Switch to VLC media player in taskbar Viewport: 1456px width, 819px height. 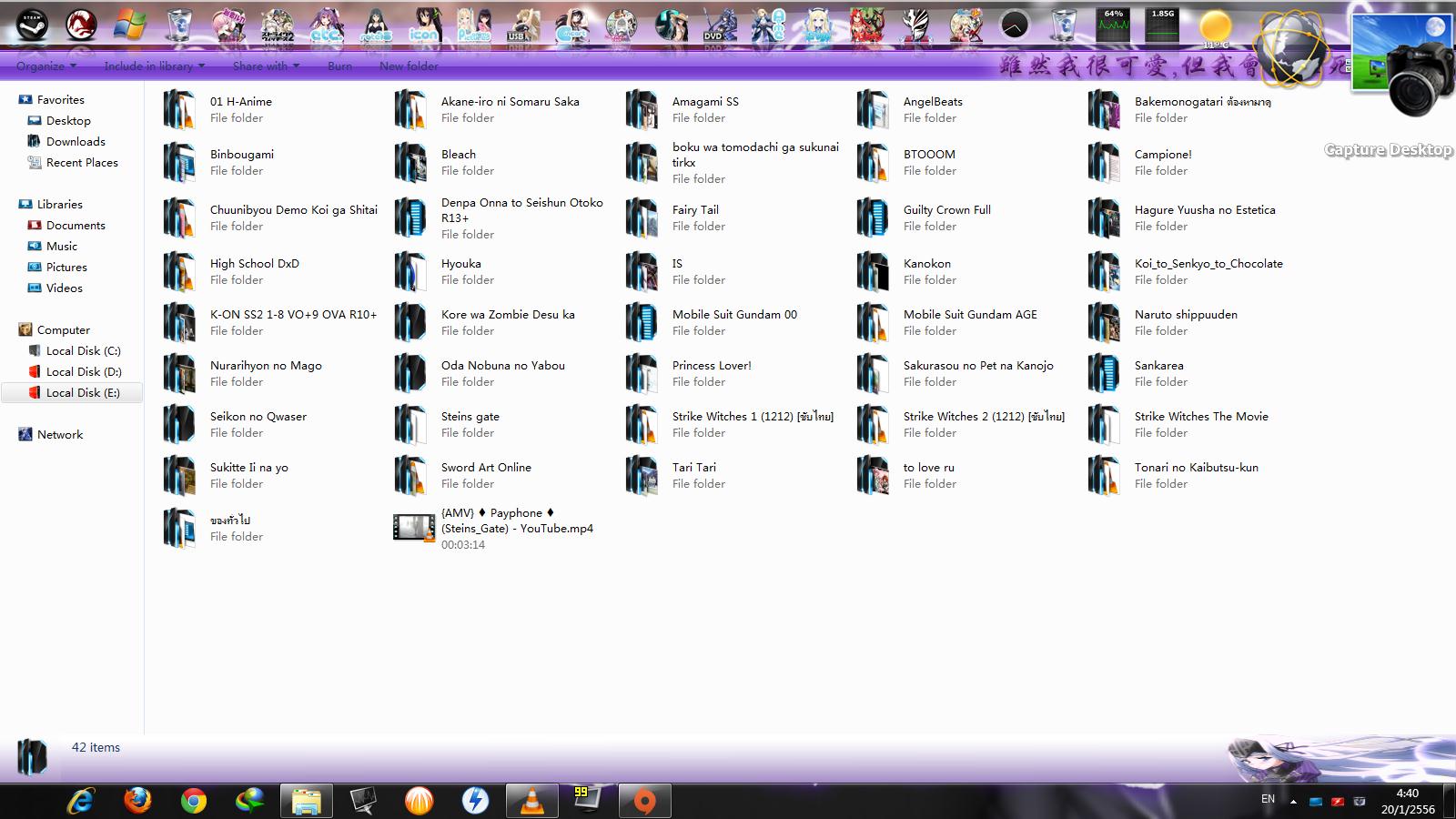531,801
